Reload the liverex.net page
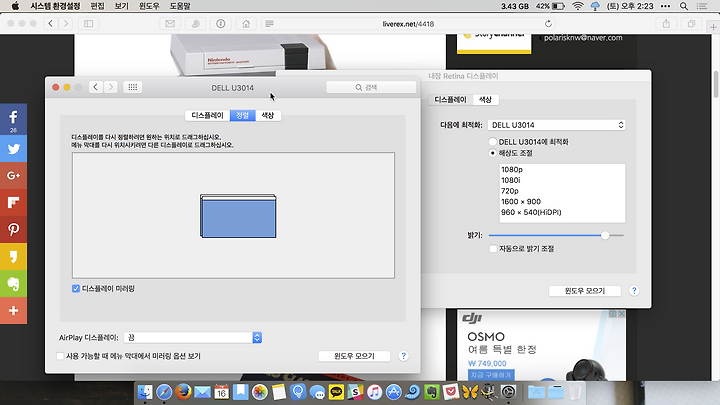 coord(548,24)
